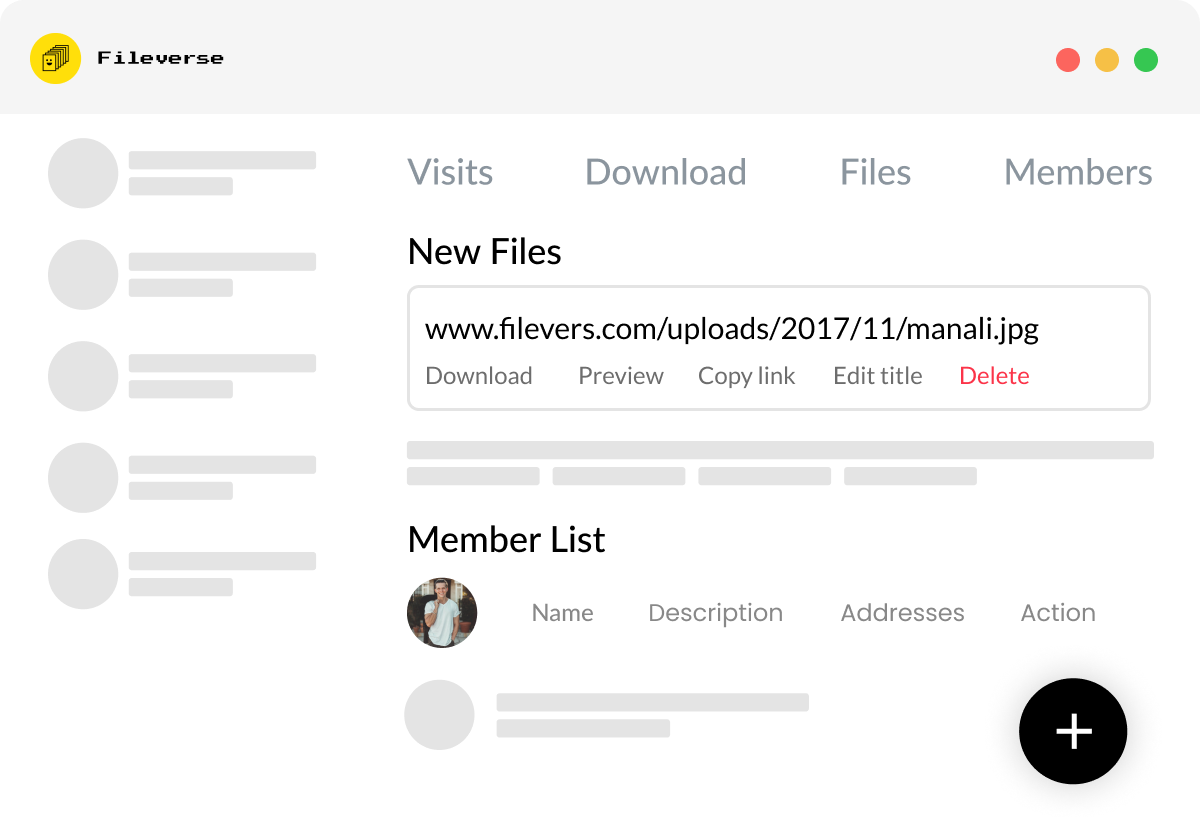Image resolution: width=1200 pixels, height=834 pixels.
Task: Click the Action column header
Action: (1058, 612)
